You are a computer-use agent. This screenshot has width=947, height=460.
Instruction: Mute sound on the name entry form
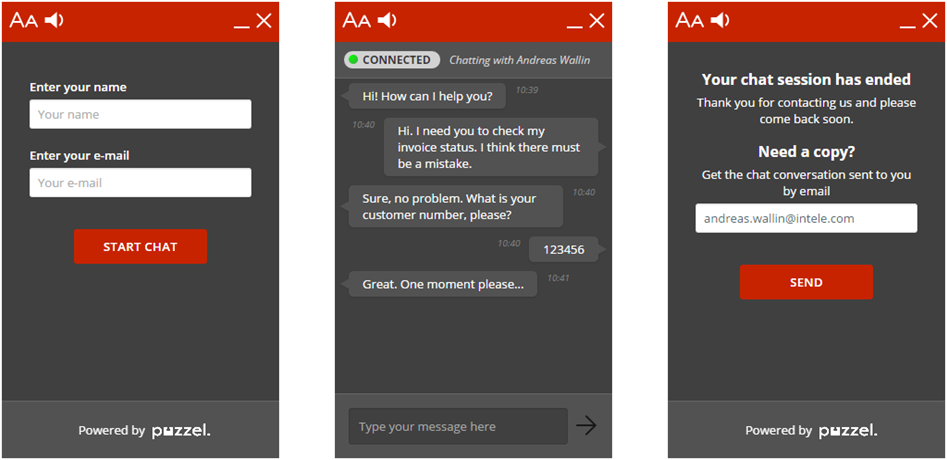(x=54, y=20)
